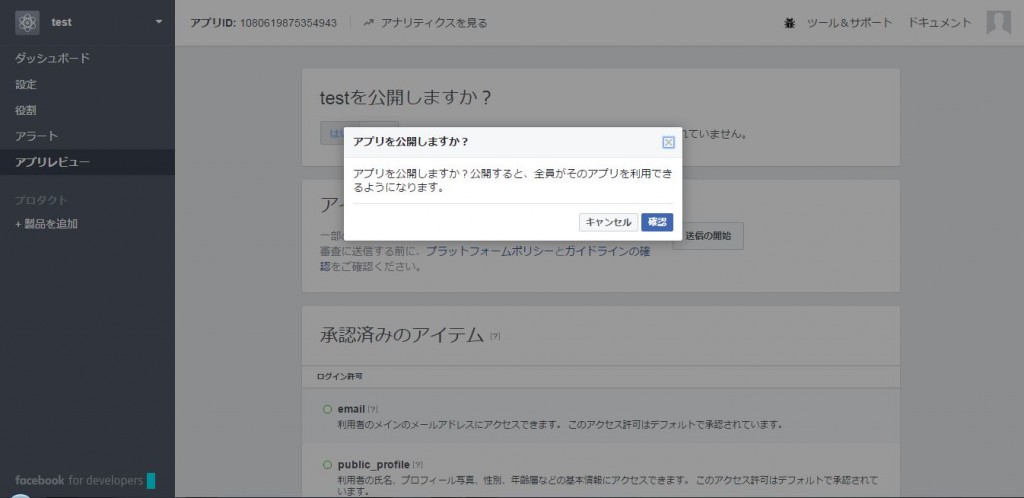Open the test app selector dropdown arrow

[x=159, y=22]
